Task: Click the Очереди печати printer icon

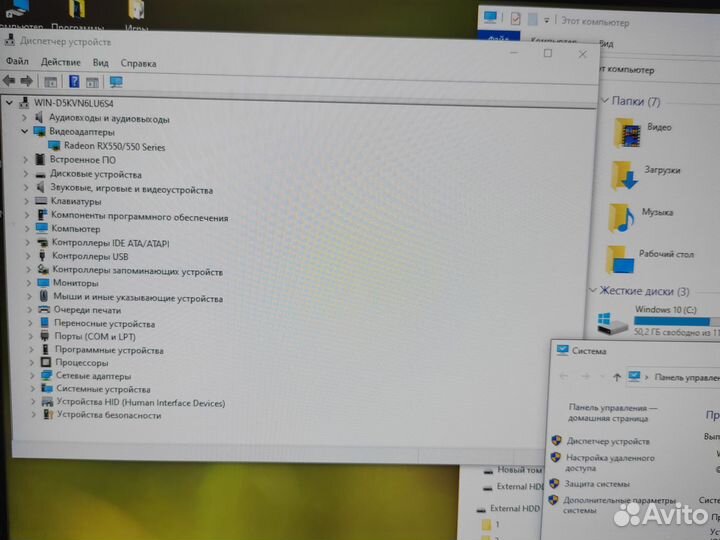Action: tap(44, 309)
